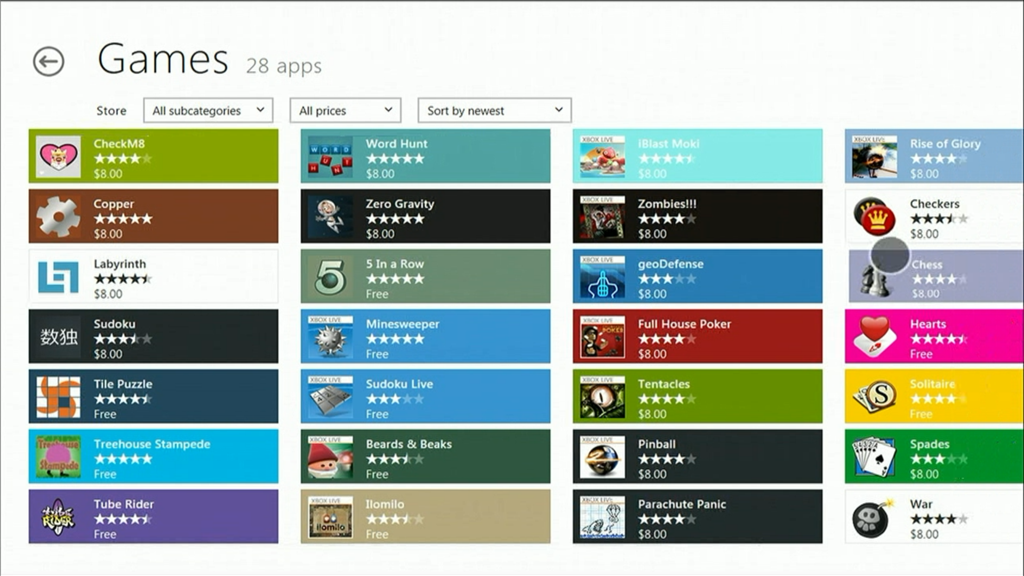The image size is (1024, 576).
Task: Click the Tile Puzzle app name
Action: point(123,384)
